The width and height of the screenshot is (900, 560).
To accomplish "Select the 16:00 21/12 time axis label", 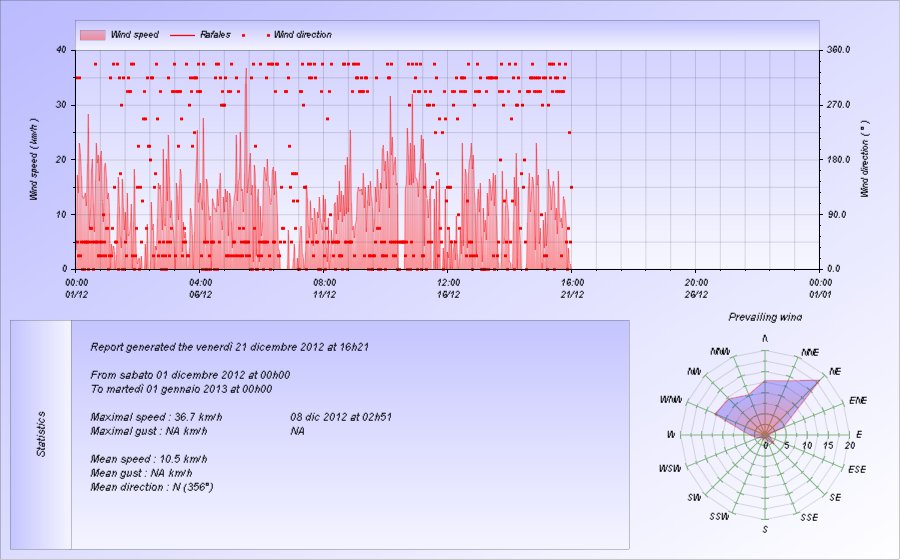I will (572, 289).
